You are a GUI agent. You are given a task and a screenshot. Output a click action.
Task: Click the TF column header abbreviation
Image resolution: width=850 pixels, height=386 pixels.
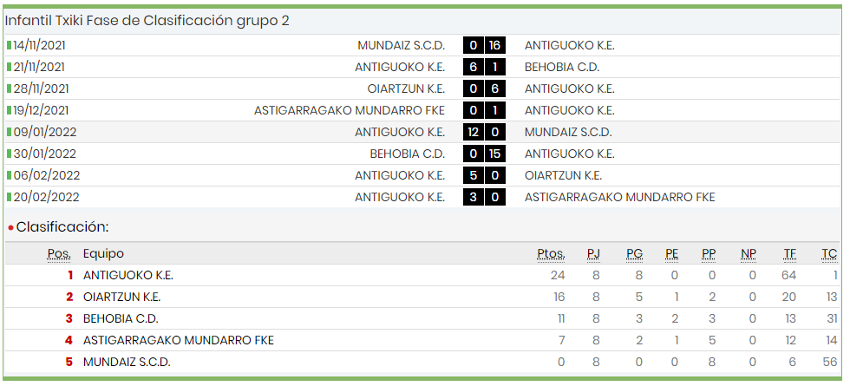(x=790, y=254)
